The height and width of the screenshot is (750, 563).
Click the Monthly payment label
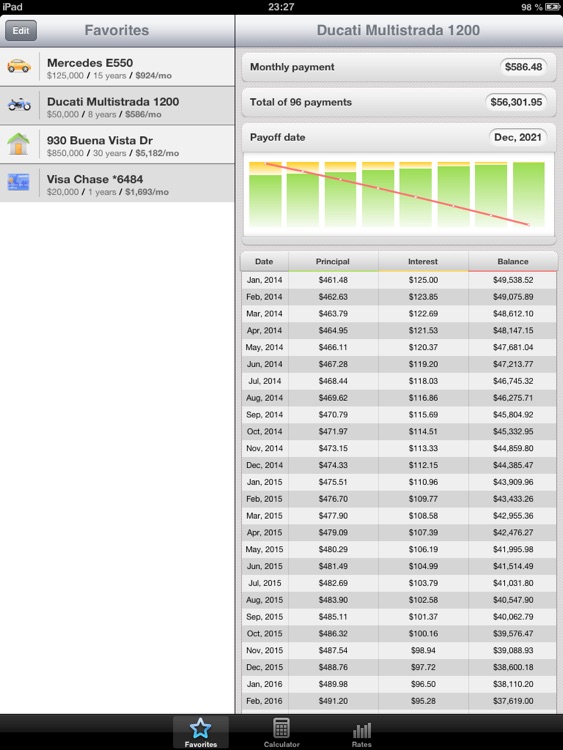point(292,67)
